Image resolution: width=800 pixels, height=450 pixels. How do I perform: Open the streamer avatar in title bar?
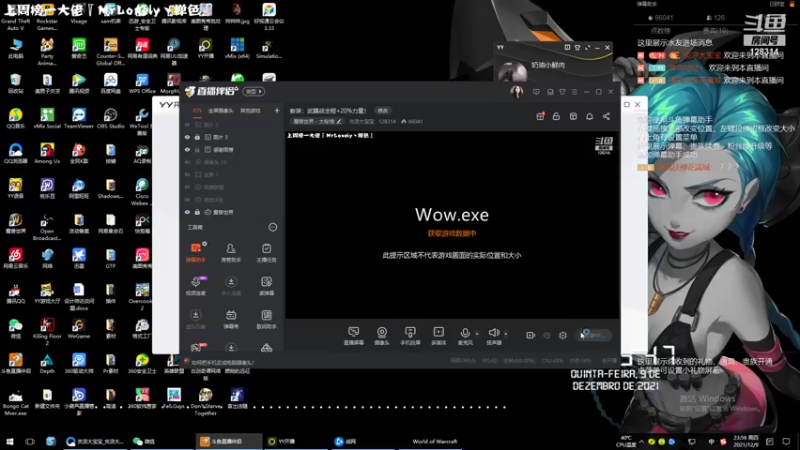(x=516, y=92)
